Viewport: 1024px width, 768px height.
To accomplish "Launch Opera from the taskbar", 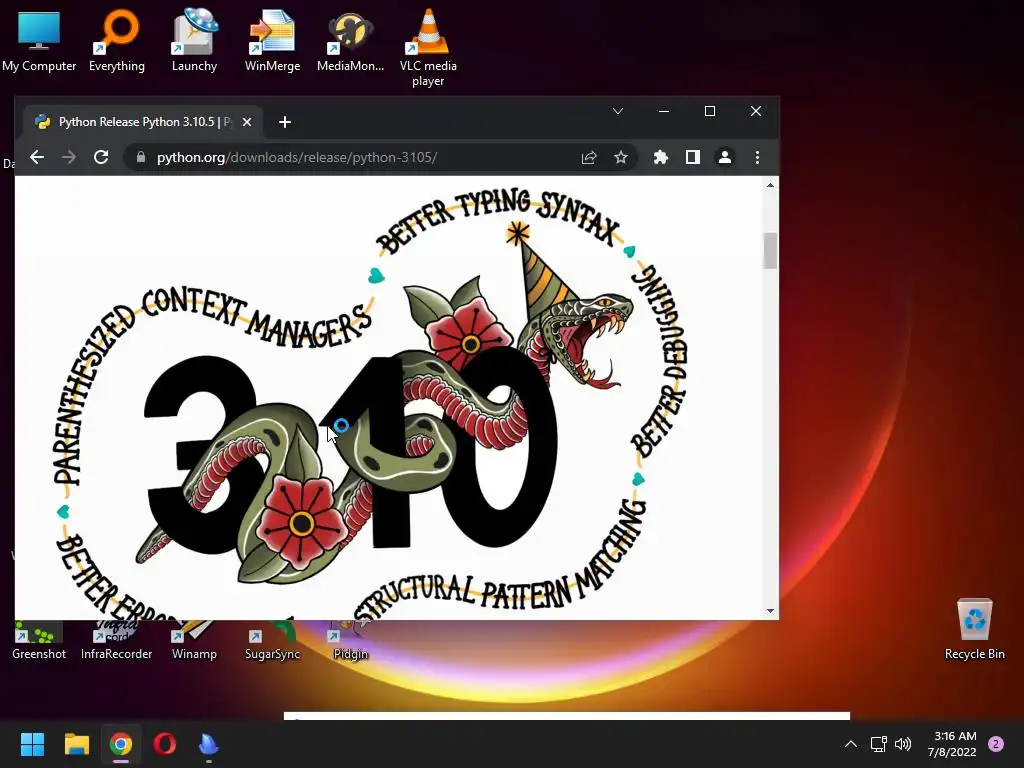I will point(165,744).
